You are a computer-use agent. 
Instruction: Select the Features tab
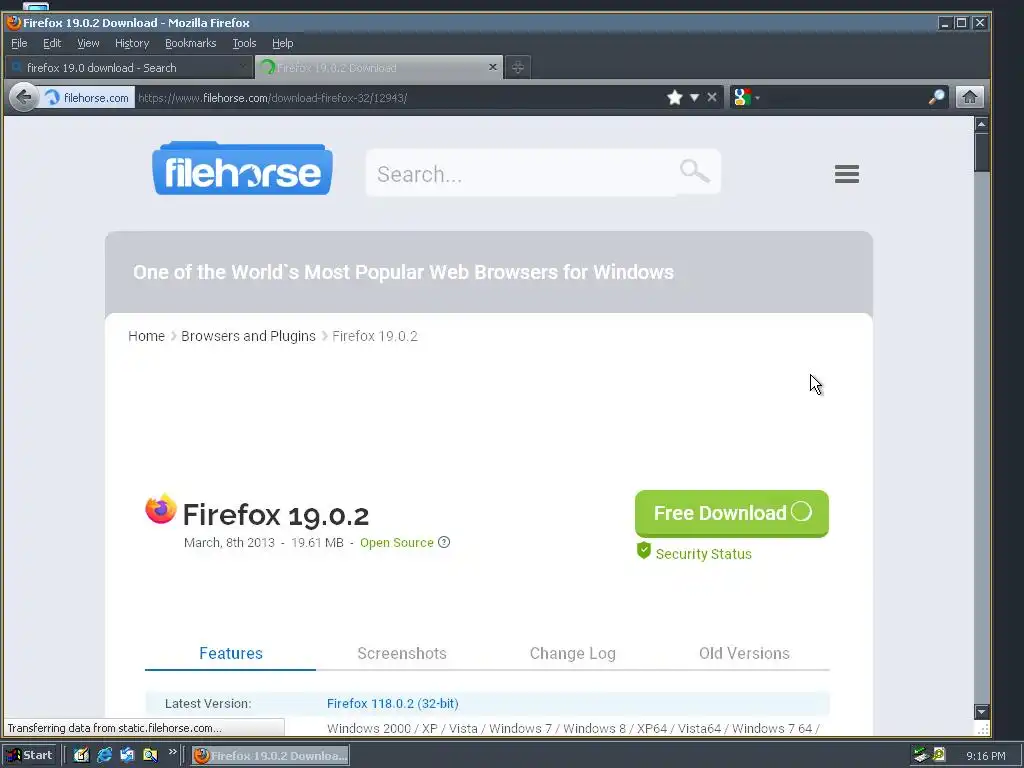[x=231, y=653]
